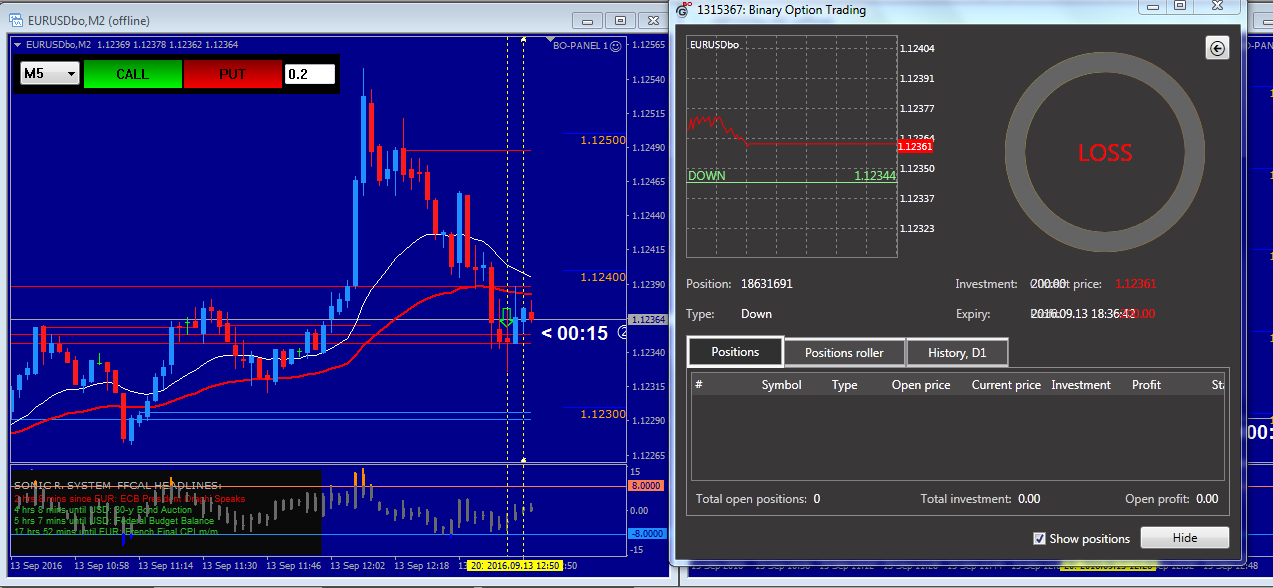Expand the EURUSDbo,M2 chart header triangle
The image size is (1273, 588).
(17, 44)
